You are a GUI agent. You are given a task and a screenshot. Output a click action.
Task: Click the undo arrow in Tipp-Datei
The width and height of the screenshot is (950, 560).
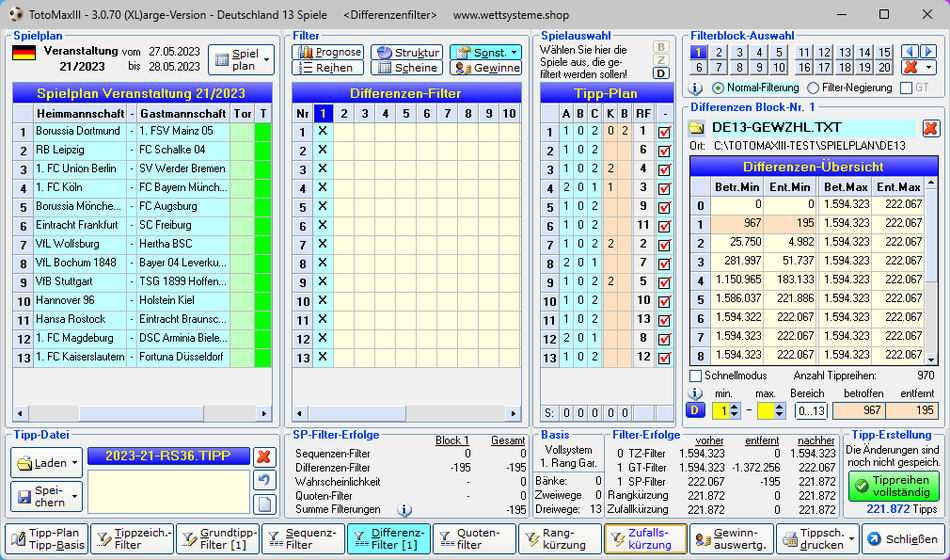[x=264, y=480]
